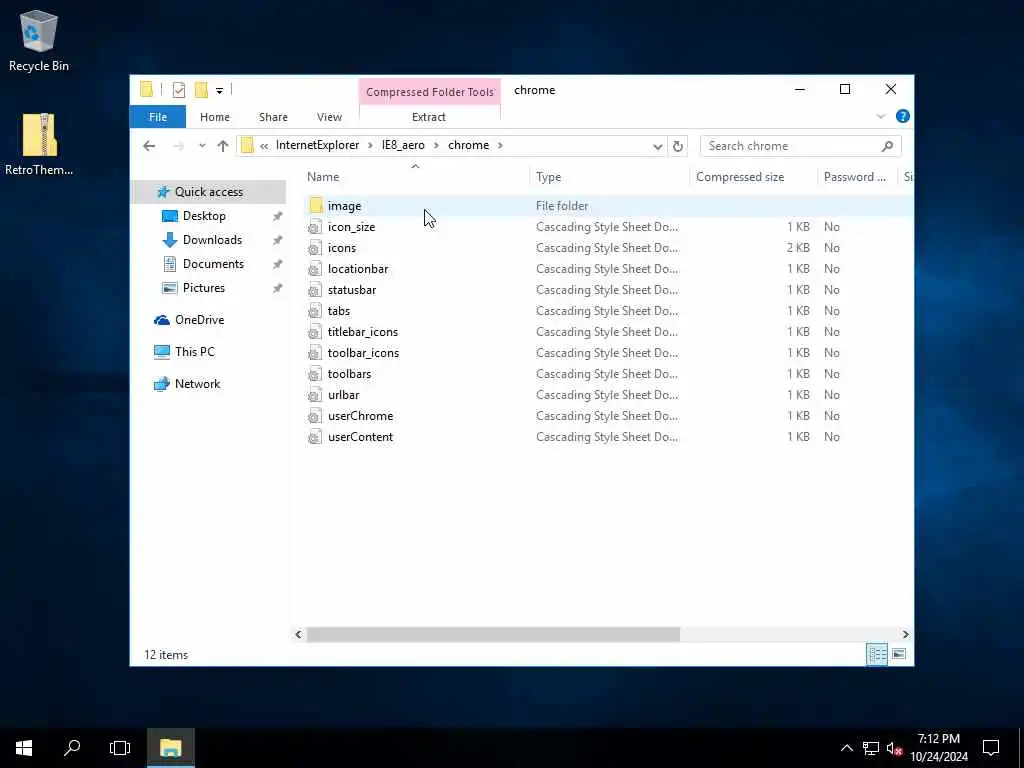The width and height of the screenshot is (1024, 768).
Task: Click the horizontal scrollbar thumb
Action: pyautogui.click(x=493, y=634)
